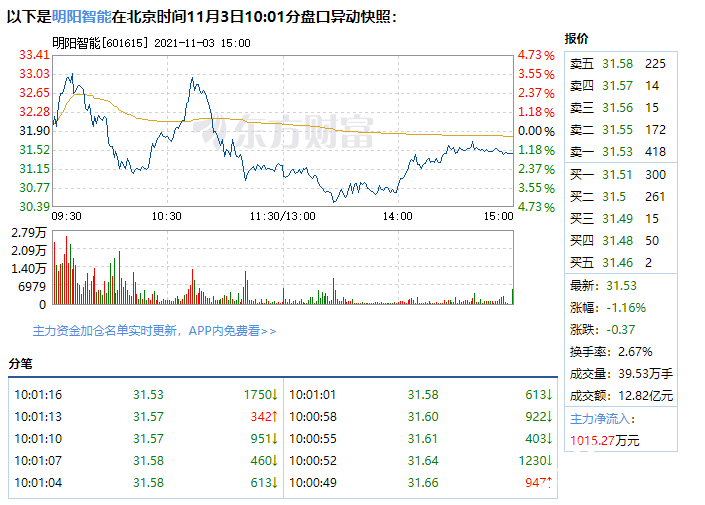
Task: Select the 10:00:49 tick trade row
Action: click(x=420, y=483)
